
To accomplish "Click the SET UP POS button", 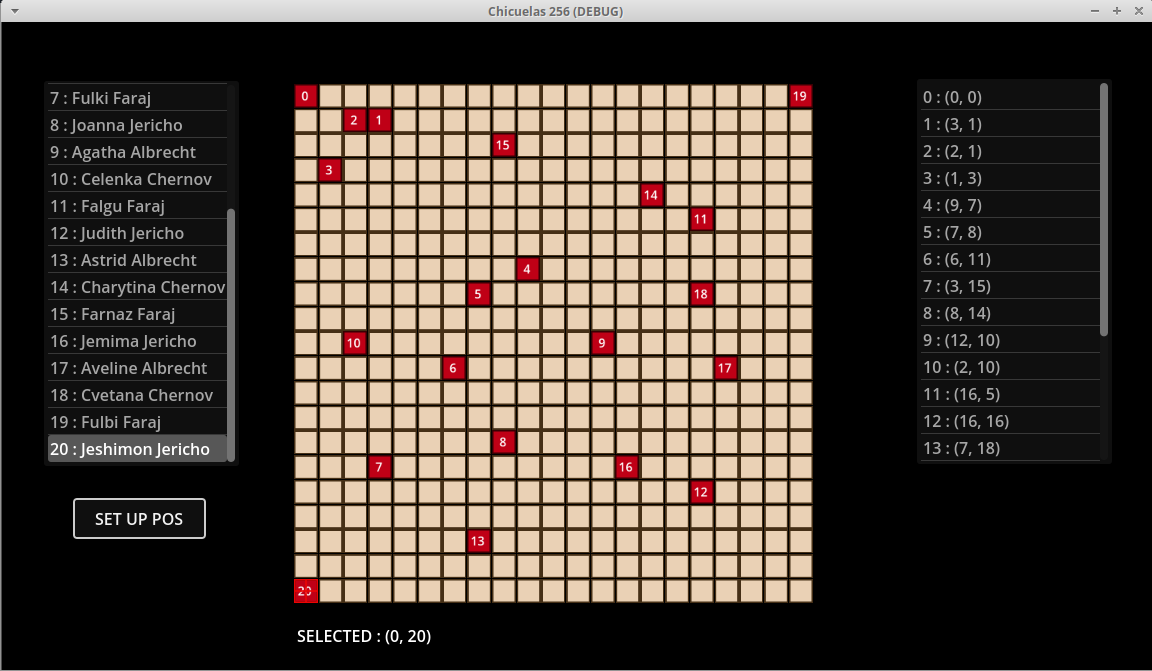I will (x=139, y=519).
